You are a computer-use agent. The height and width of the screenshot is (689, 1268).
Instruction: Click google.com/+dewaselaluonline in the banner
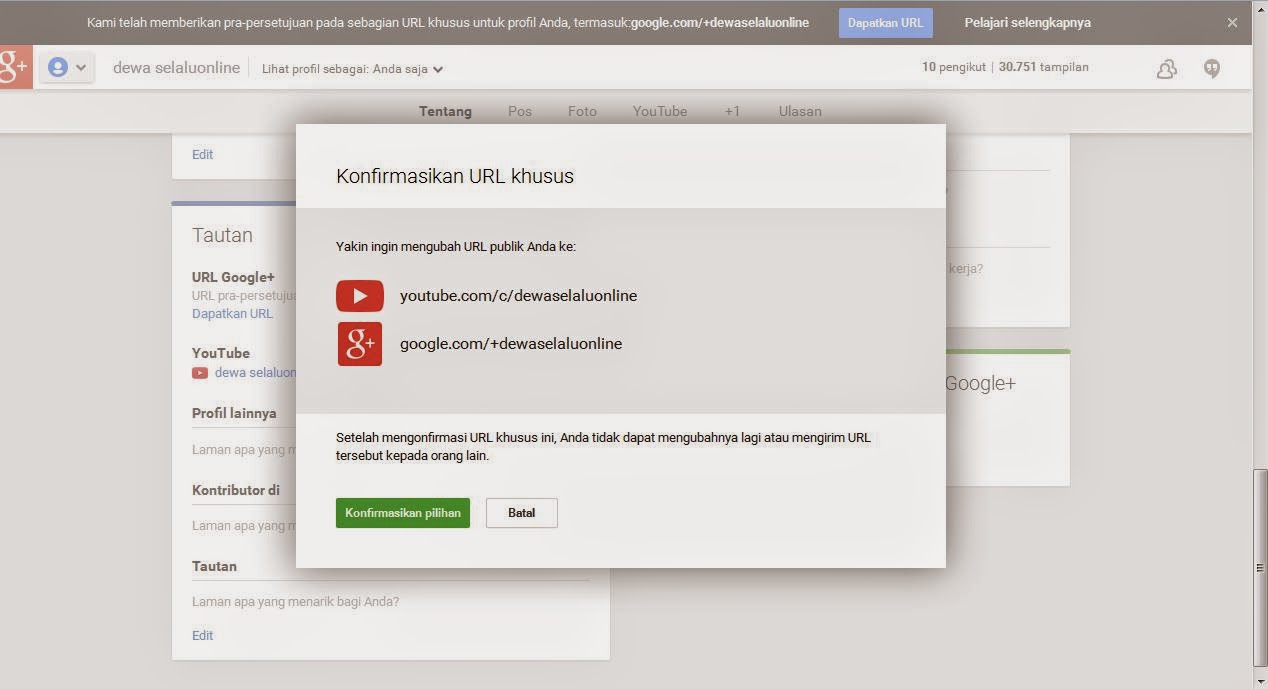(x=720, y=22)
